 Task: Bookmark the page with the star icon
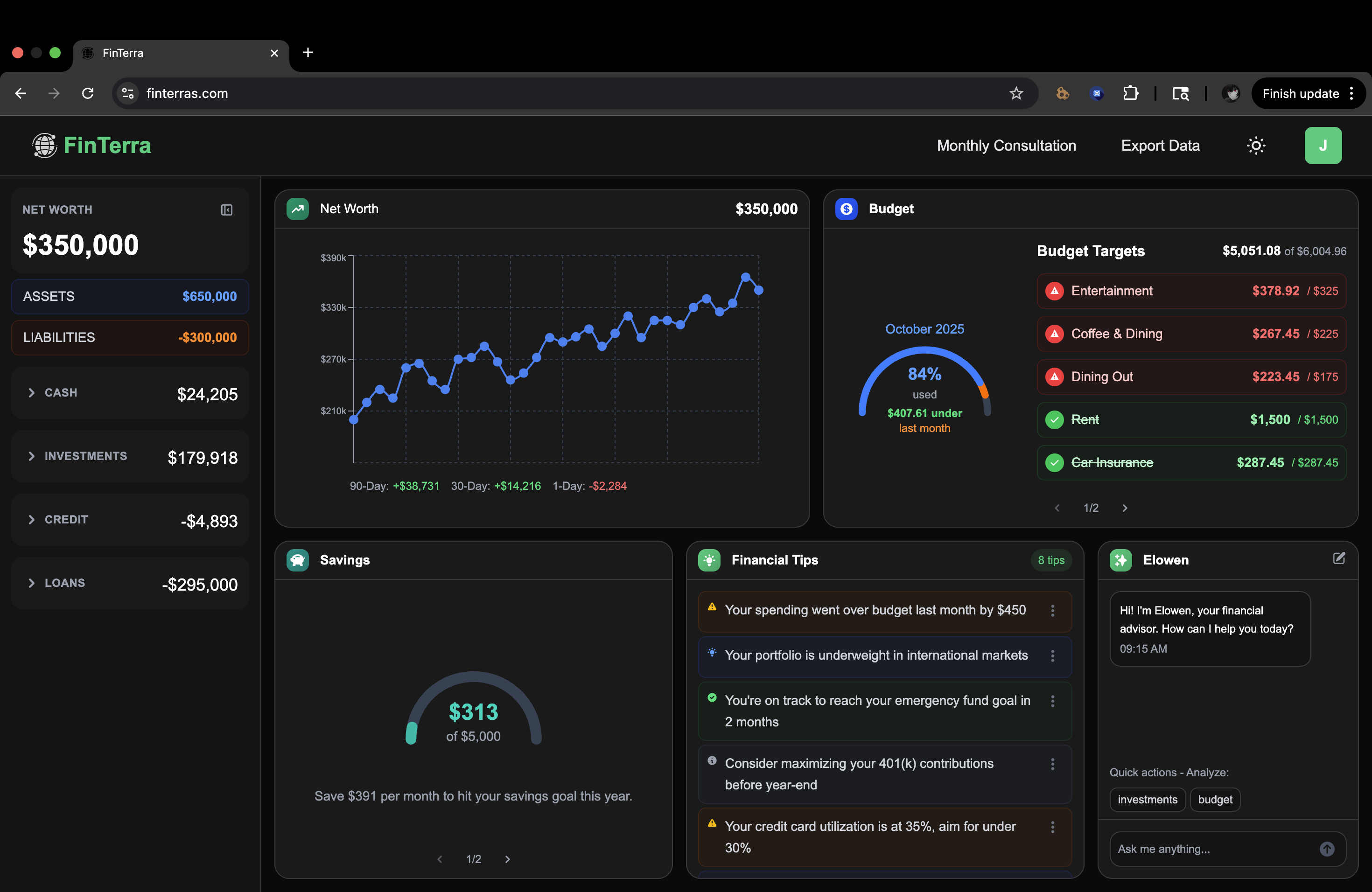tap(1016, 93)
